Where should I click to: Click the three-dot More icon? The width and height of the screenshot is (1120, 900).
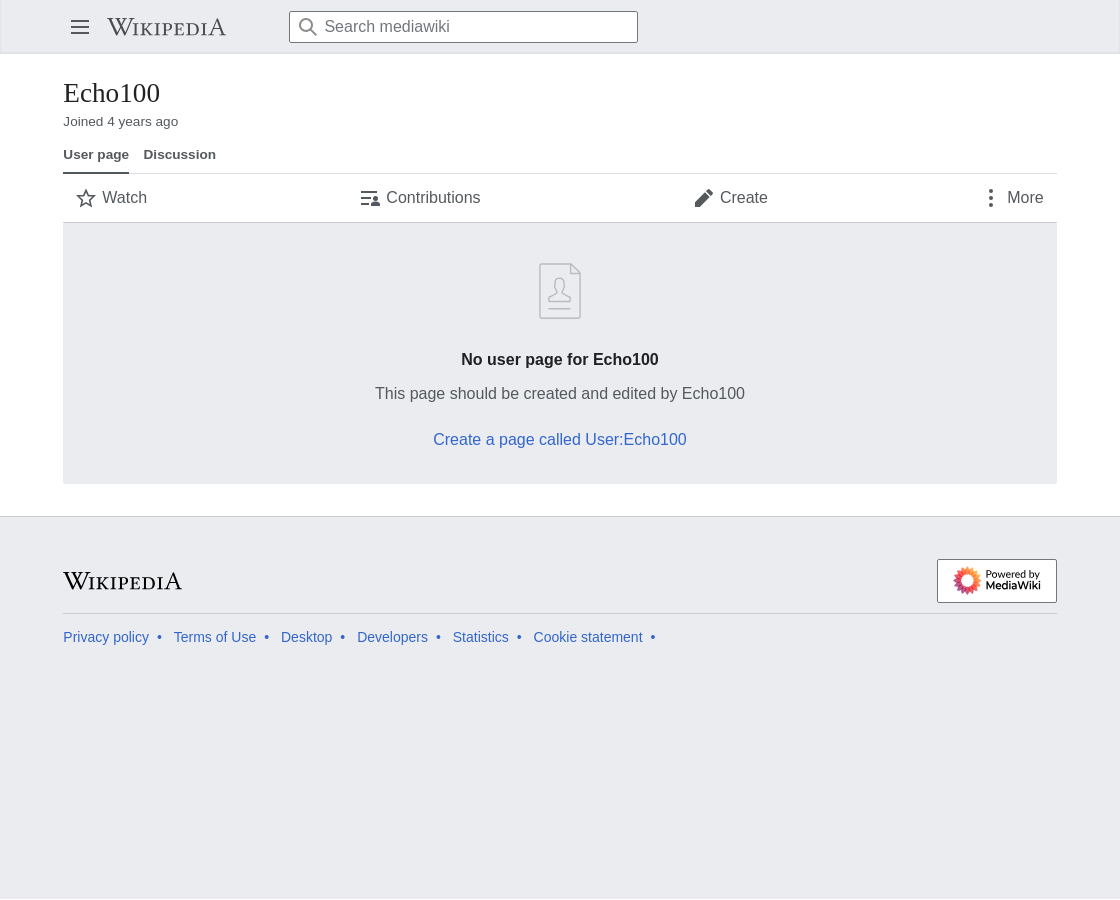tap(991, 198)
